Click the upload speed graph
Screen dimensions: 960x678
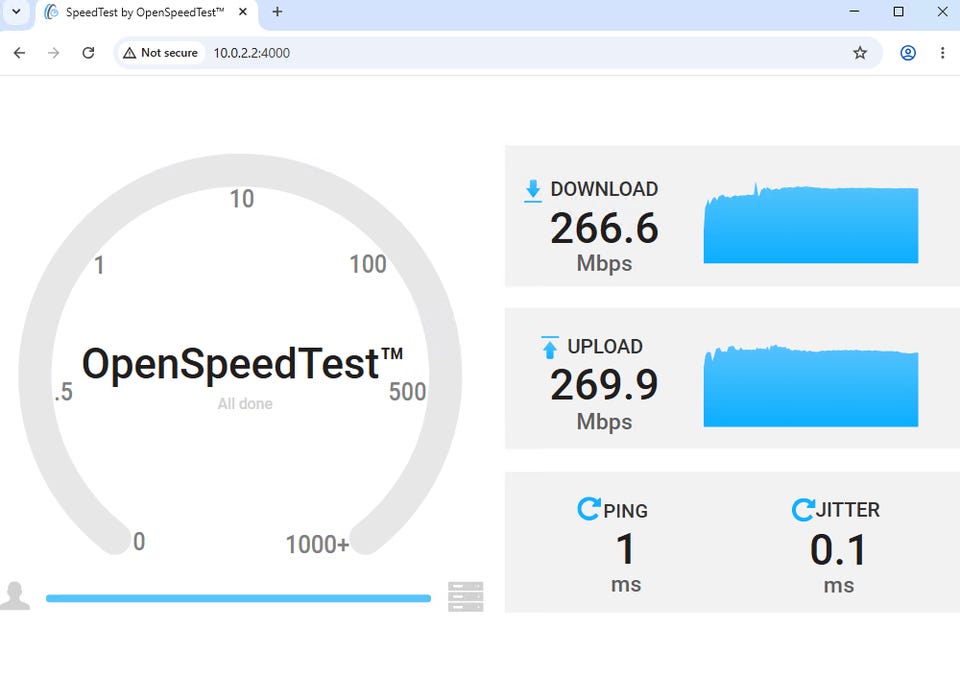[x=811, y=386]
